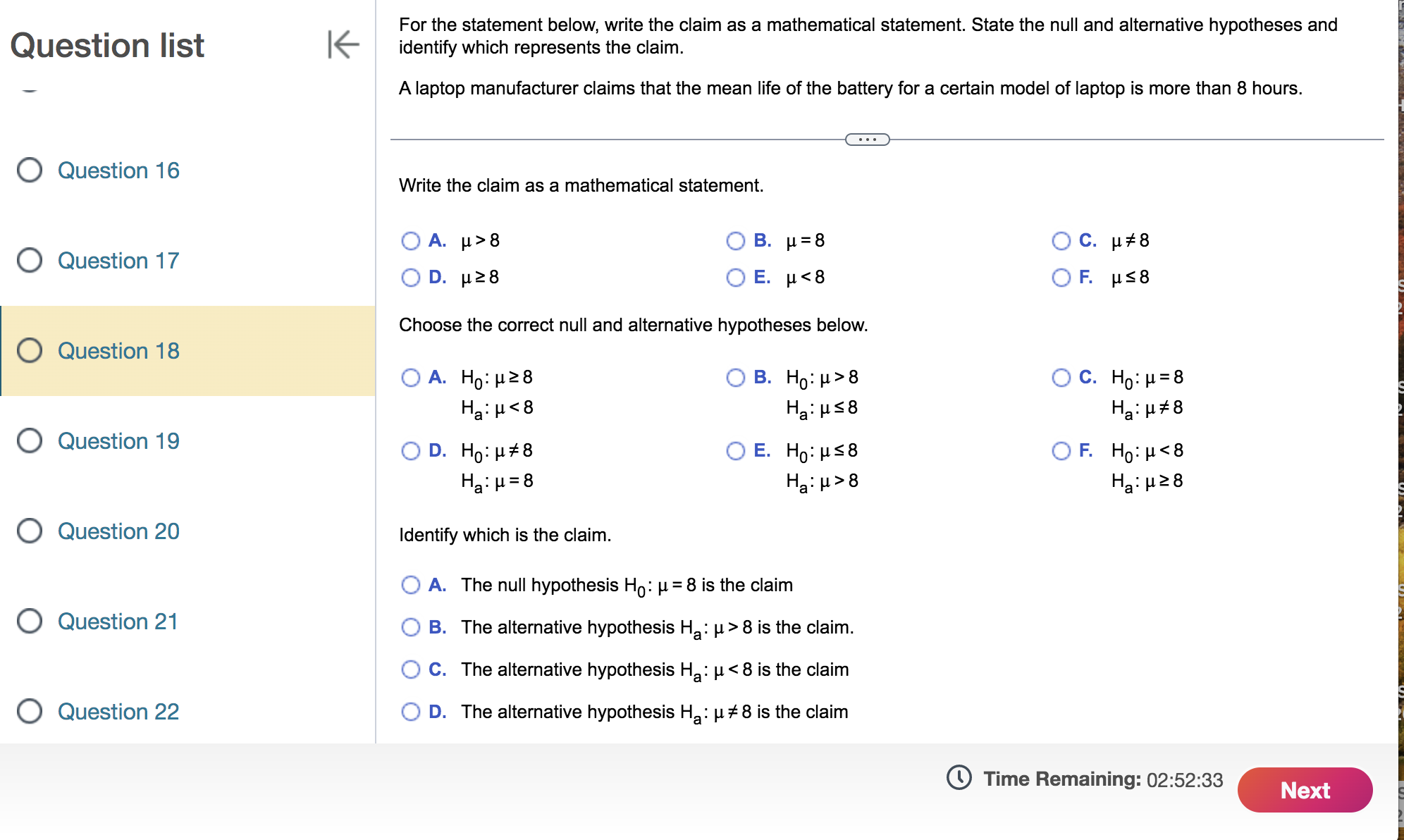Image resolution: width=1404 pixels, height=840 pixels.
Task: Choose claim option D: μ ≠ 8 claim
Action: (411, 712)
